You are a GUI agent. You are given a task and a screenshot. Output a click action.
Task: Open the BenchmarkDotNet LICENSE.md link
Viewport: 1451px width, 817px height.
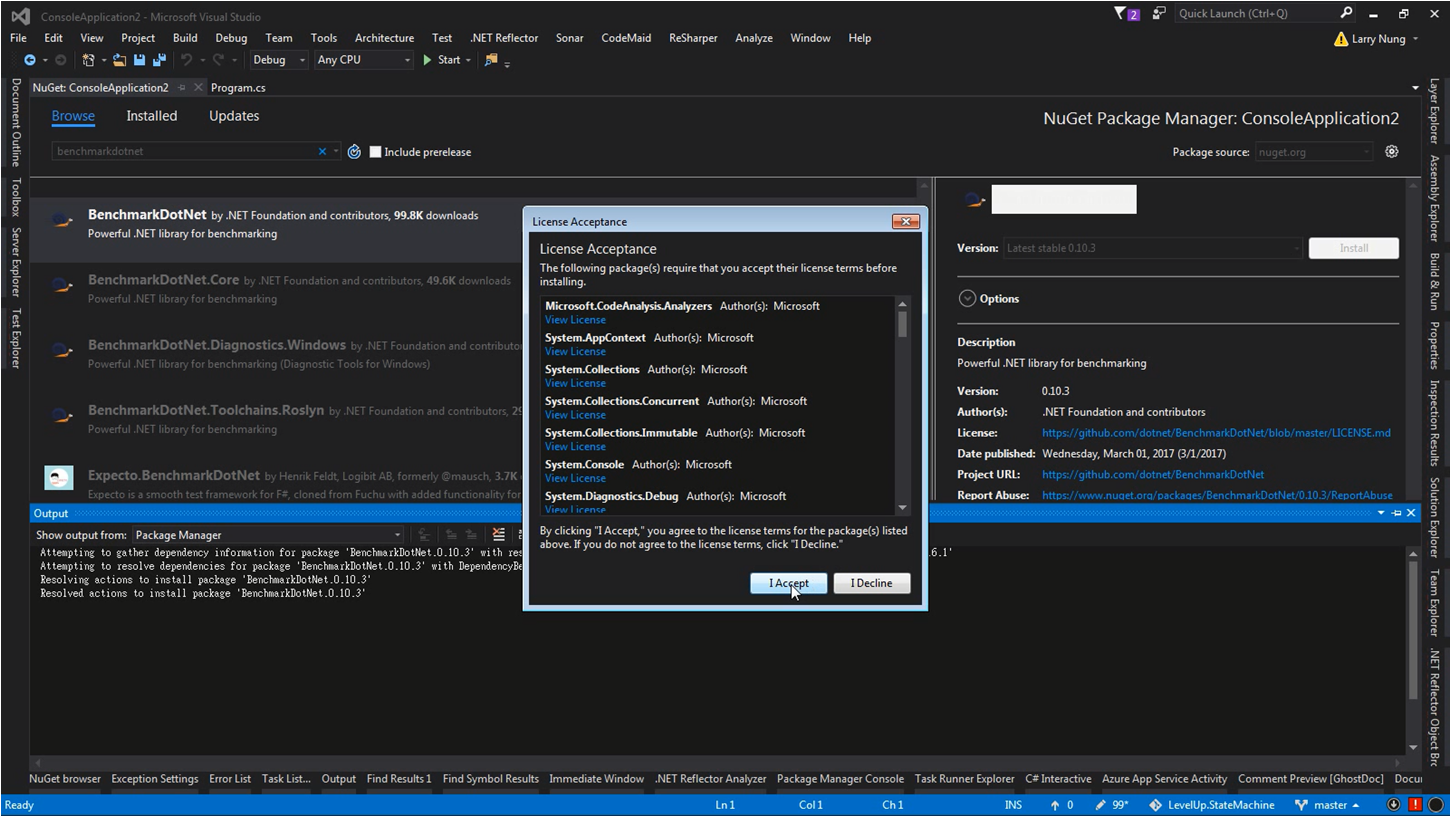pos(1216,433)
